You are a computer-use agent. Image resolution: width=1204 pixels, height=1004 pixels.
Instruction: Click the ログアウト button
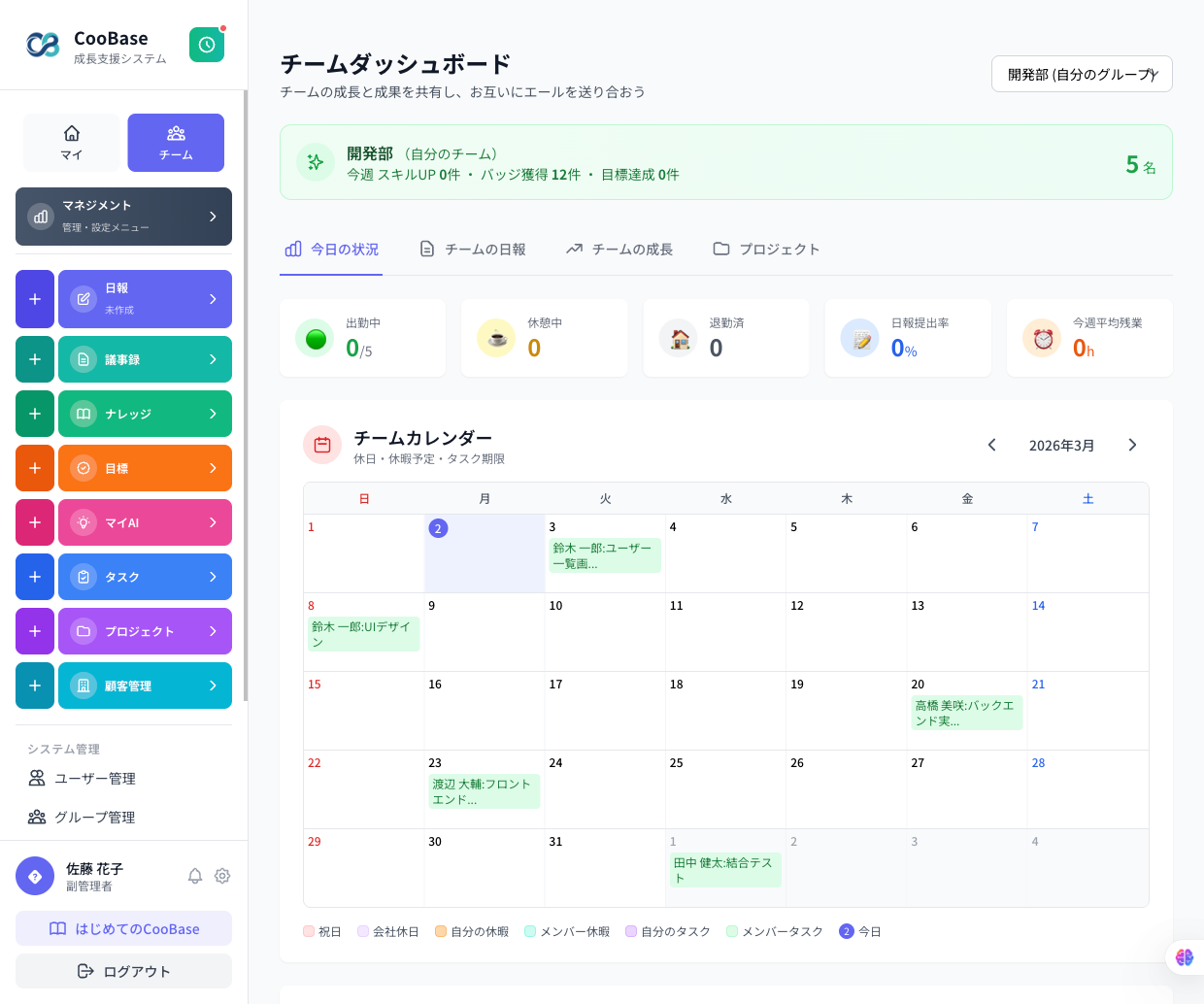(x=123, y=971)
